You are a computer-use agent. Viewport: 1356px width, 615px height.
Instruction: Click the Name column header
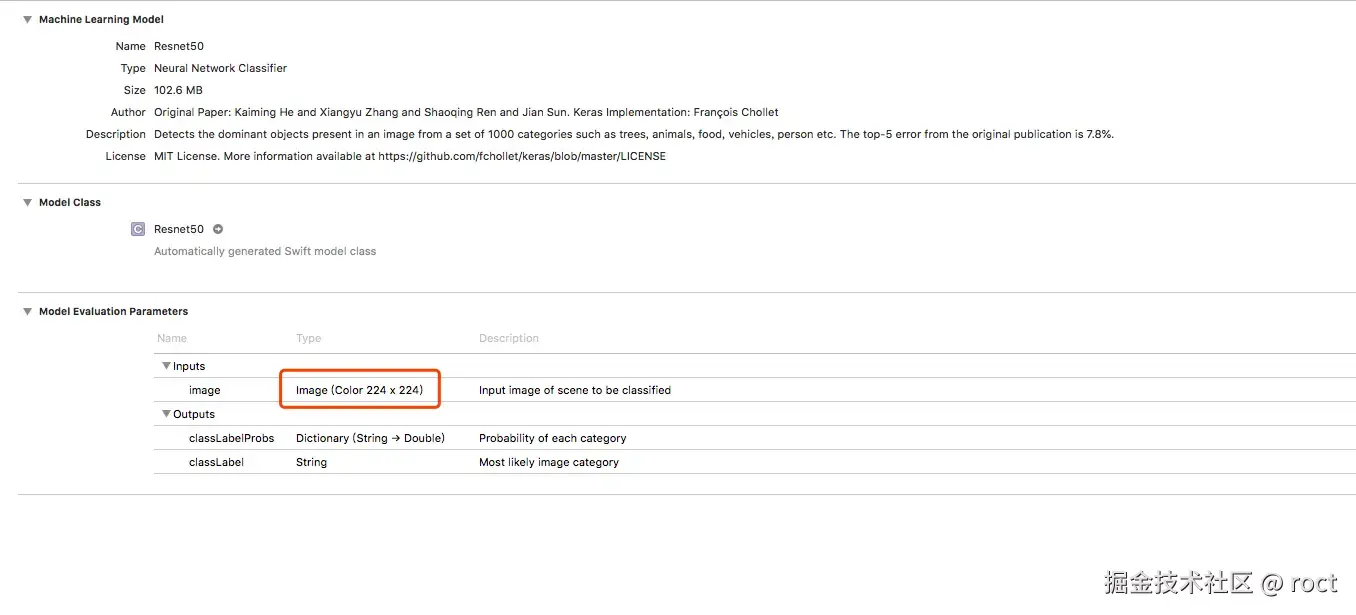pyautogui.click(x=172, y=338)
